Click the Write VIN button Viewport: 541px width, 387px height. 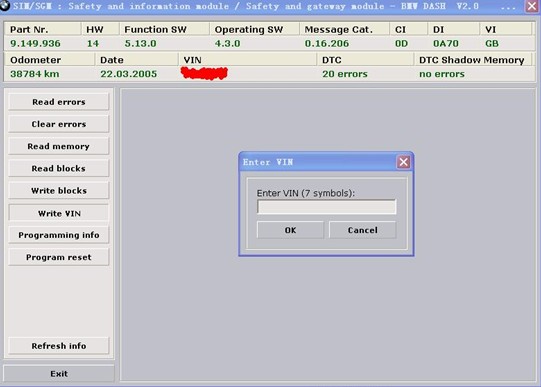click(59, 213)
